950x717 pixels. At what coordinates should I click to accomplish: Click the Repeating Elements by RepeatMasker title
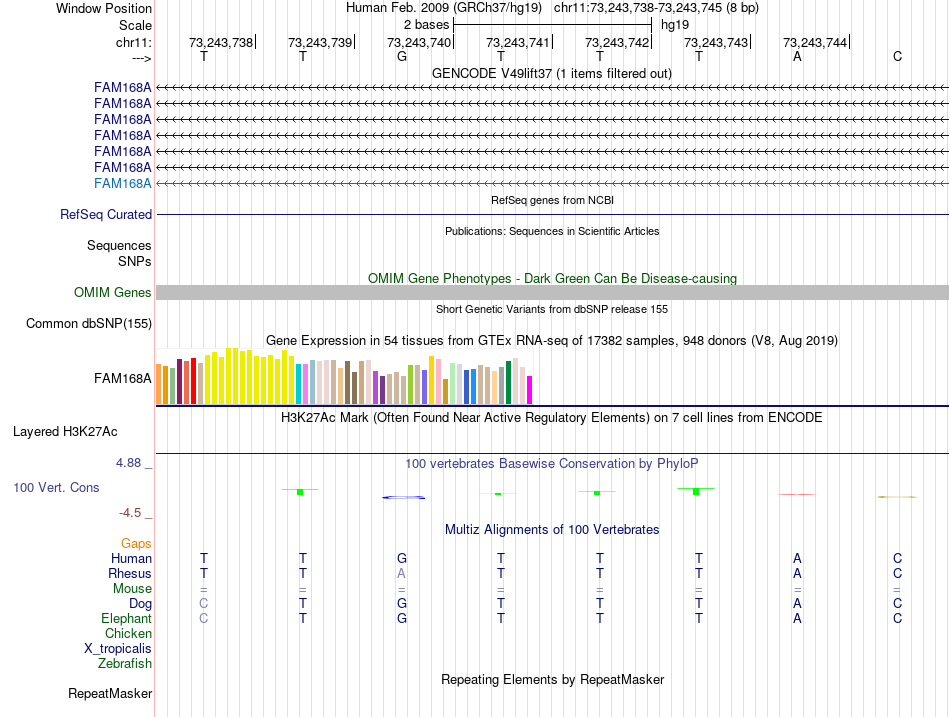pos(552,679)
